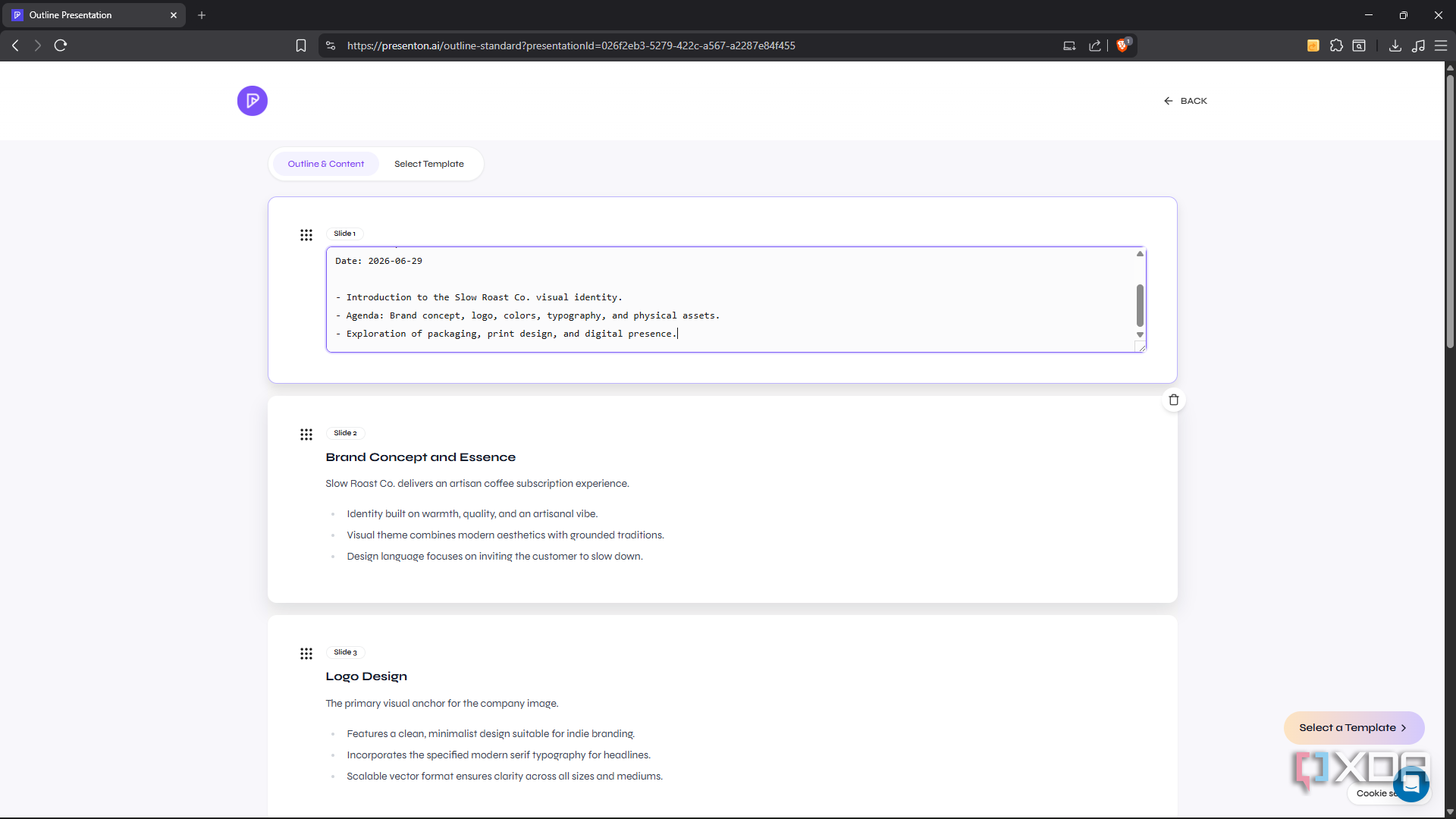Click the textarea scroll up arrow
This screenshot has height=819, width=1456.
pos(1140,253)
